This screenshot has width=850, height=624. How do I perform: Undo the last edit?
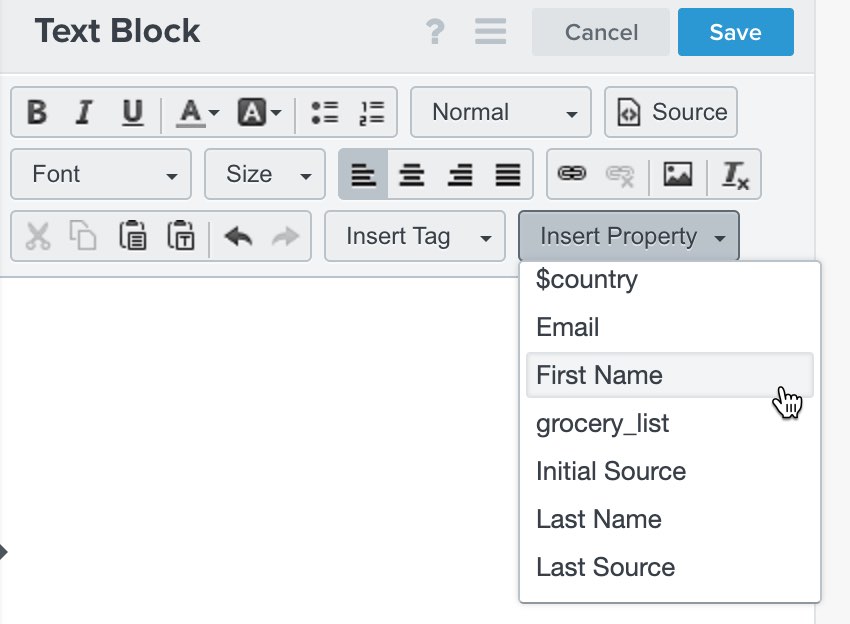[239, 236]
